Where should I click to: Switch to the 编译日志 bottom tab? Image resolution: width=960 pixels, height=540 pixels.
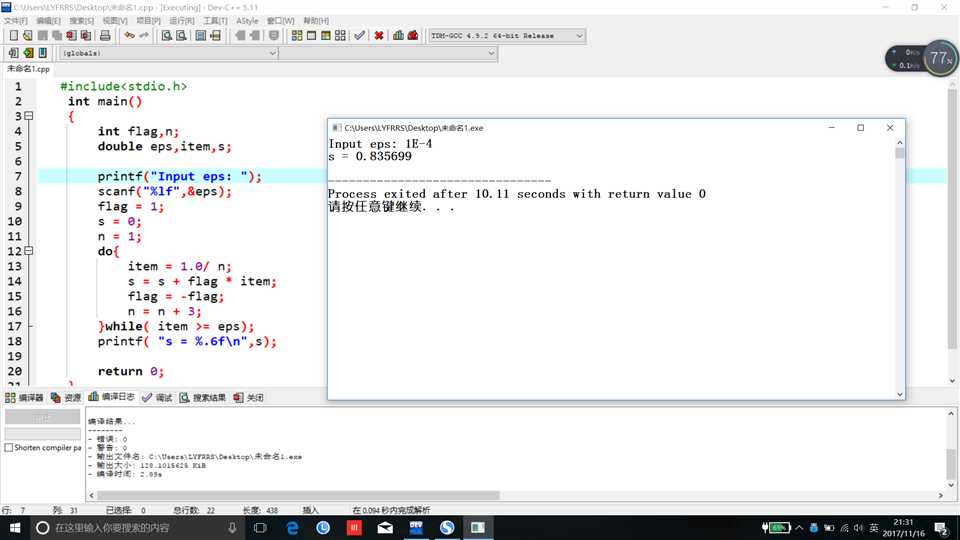(x=112, y=397)
